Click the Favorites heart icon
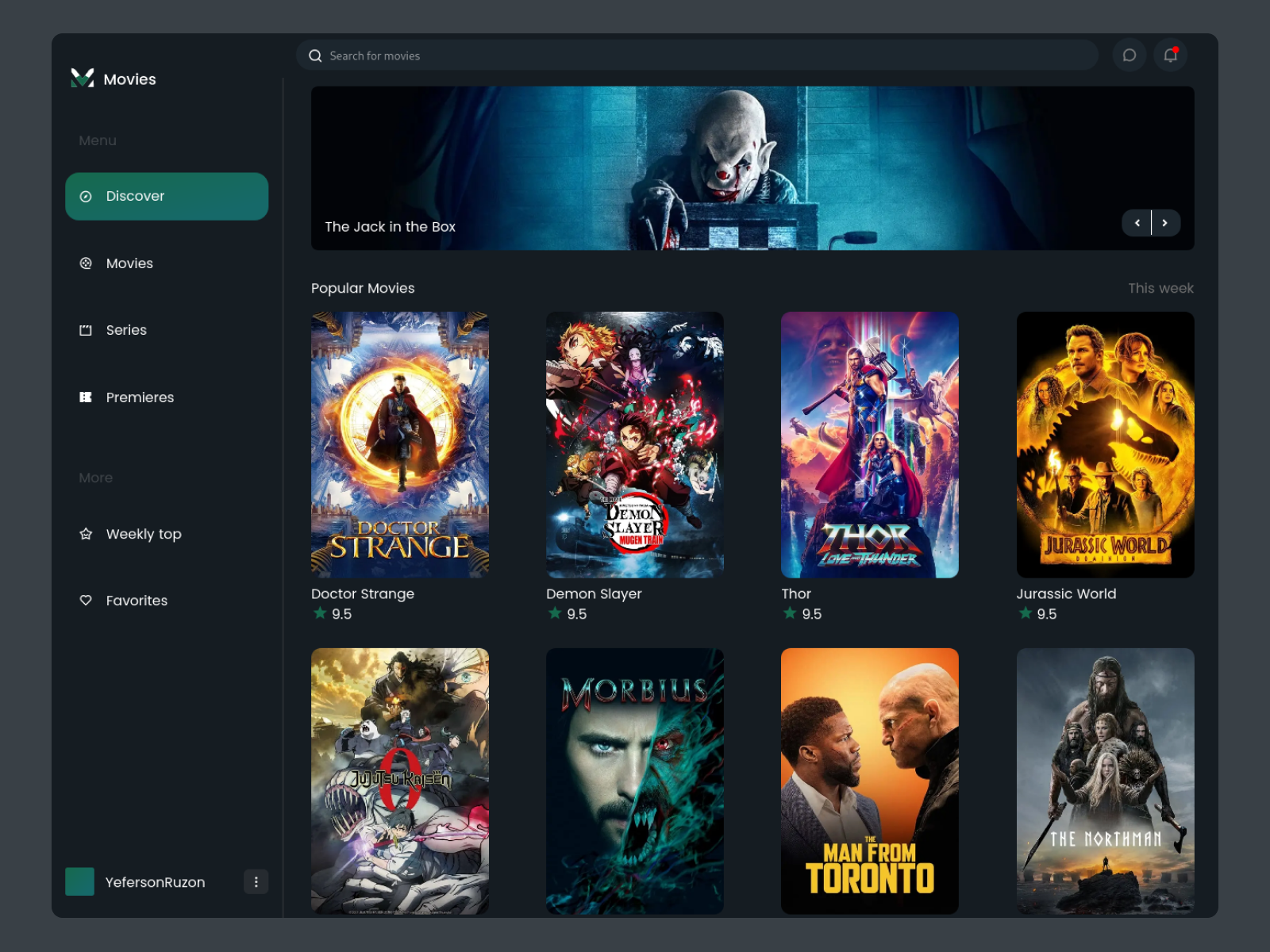The width and height of the screenshot is (1270, 952). (x=86, y=601)
